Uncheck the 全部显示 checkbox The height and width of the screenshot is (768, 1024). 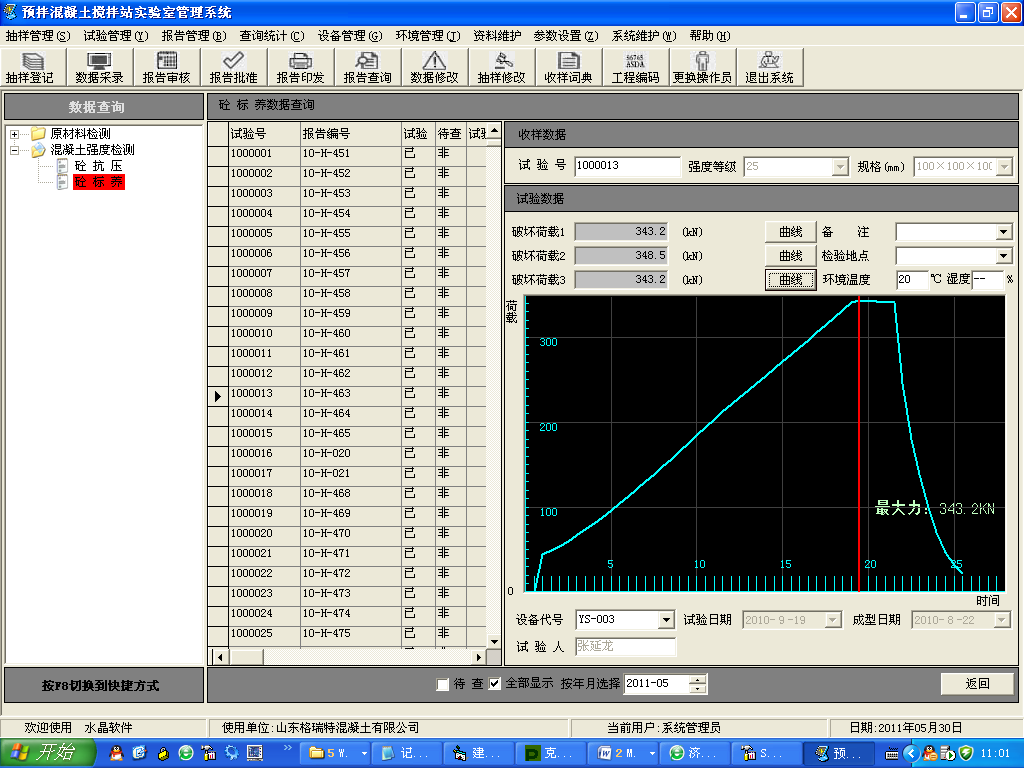495,685
